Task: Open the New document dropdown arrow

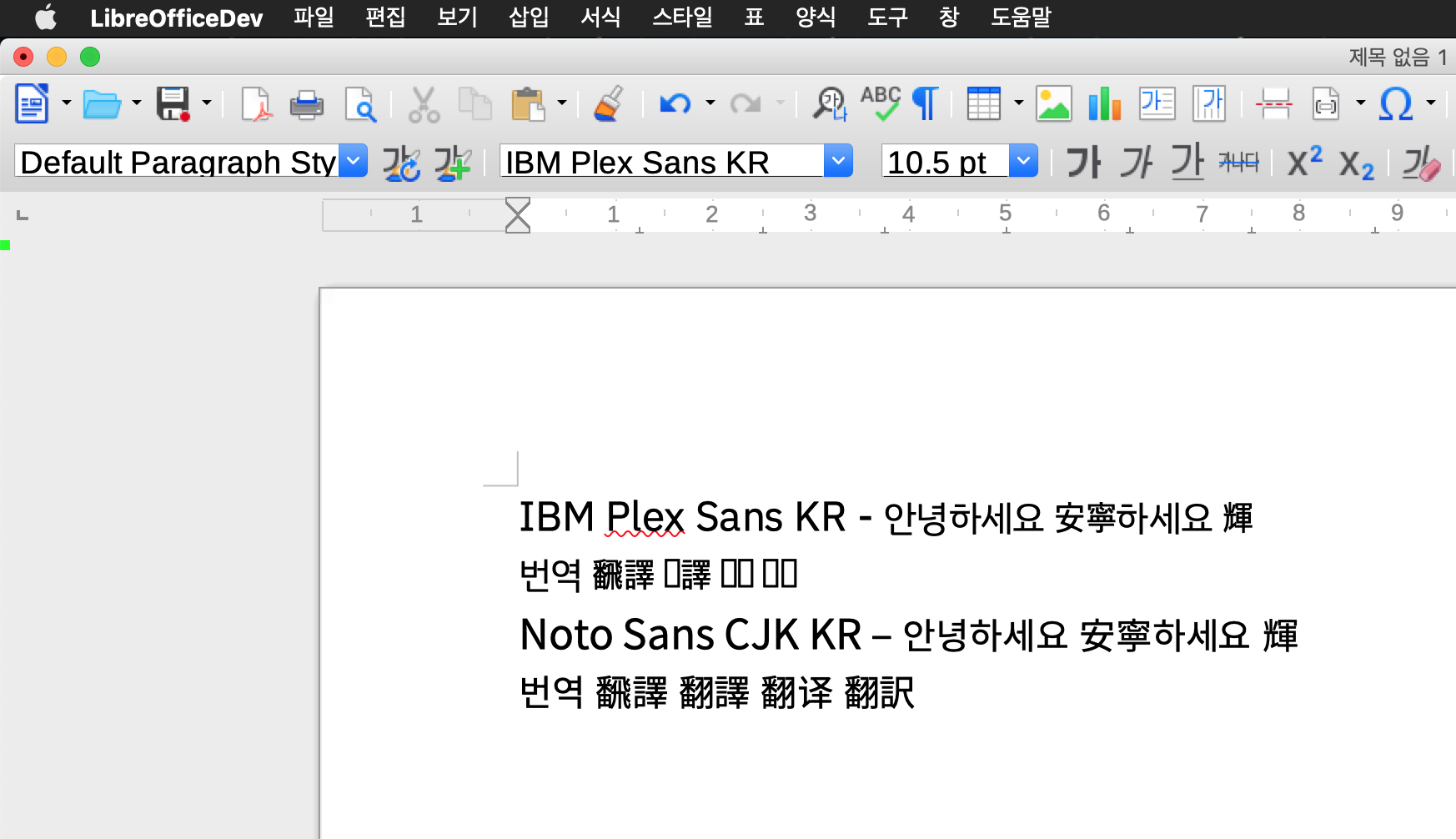Action: pos(66,103)
